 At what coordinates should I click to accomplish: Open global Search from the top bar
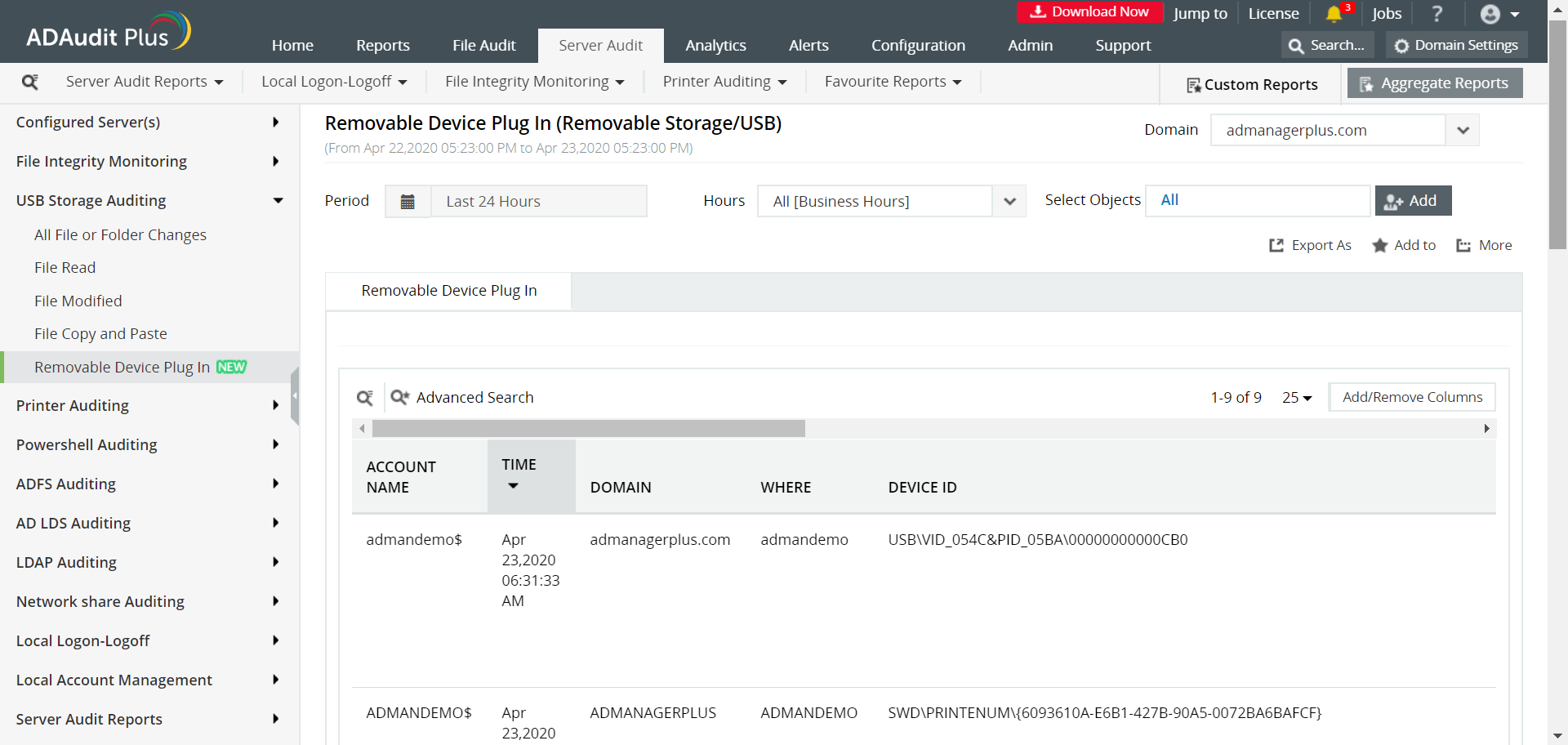[x=1326, y=45]
